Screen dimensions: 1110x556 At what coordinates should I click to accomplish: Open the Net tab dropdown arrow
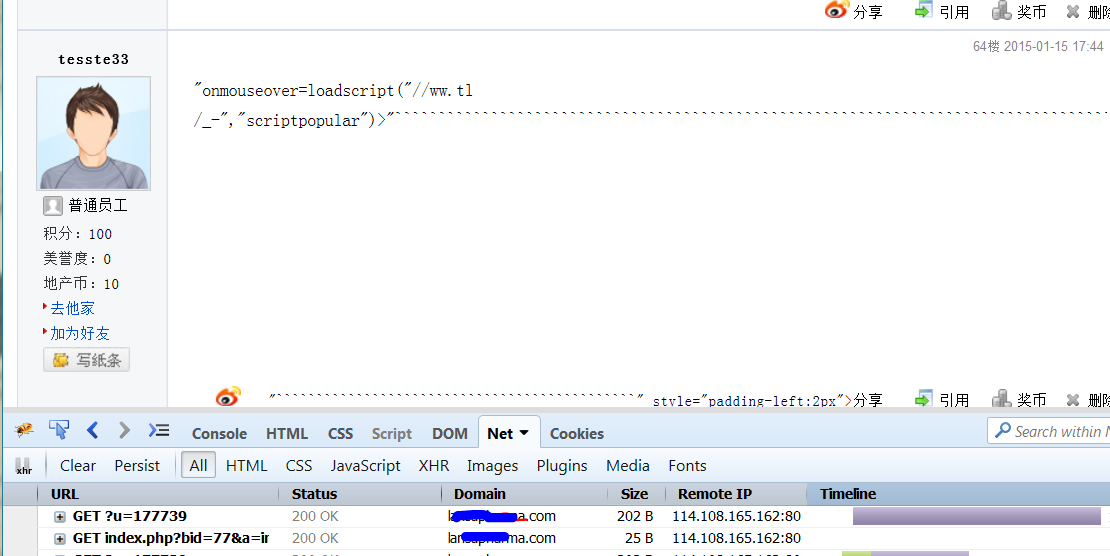tap(525, 433)
